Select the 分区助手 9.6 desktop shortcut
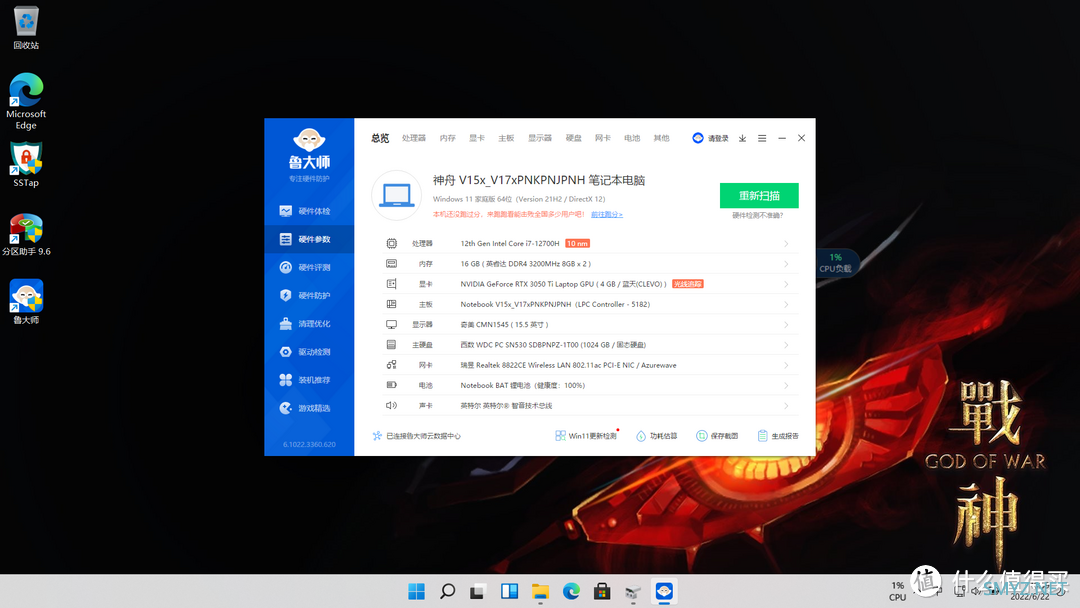The image size is (1080, 608). coord(26,234)
